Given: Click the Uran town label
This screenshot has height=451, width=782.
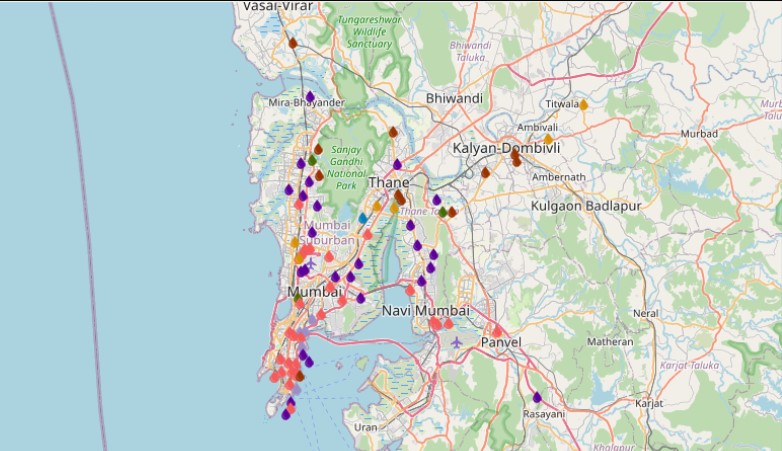Looking at the screenshot, I should tap(366, 427).
